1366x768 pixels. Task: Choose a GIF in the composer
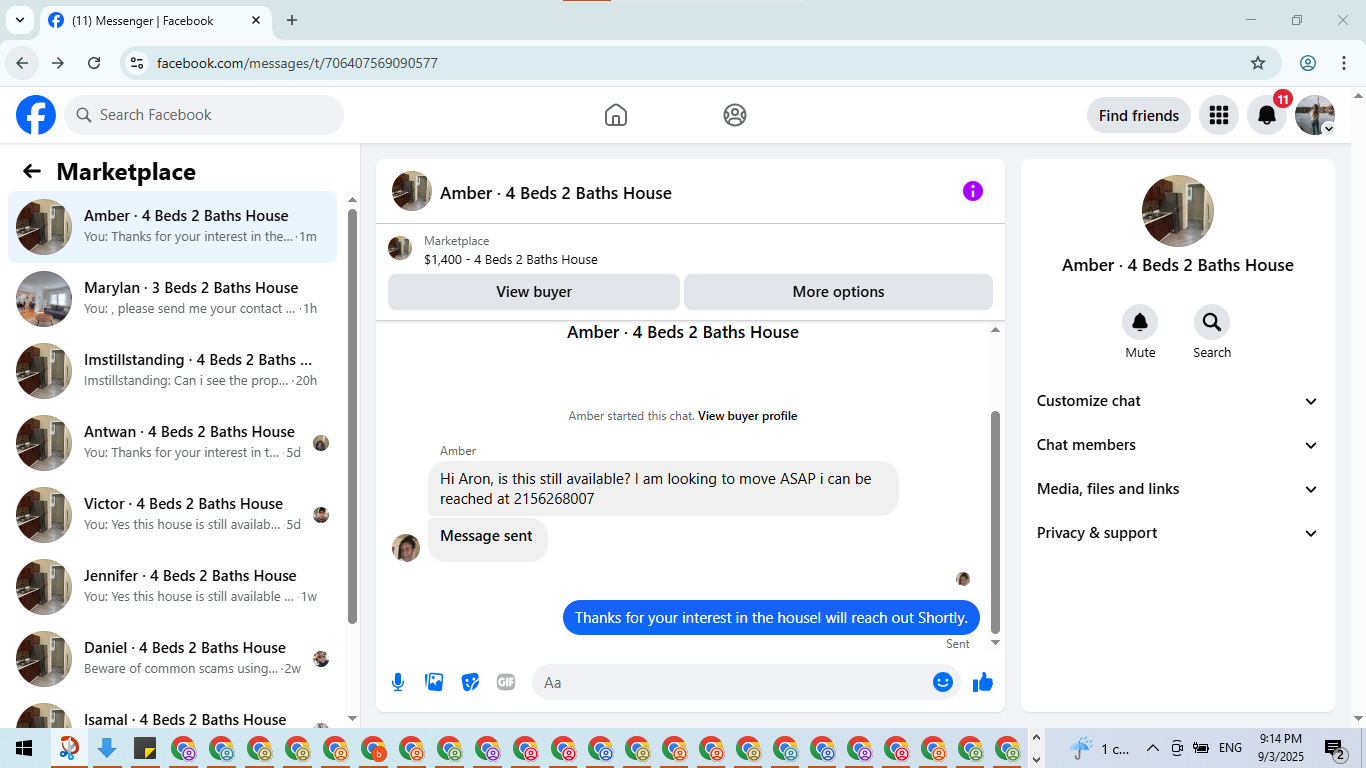(x=506, y=682)
